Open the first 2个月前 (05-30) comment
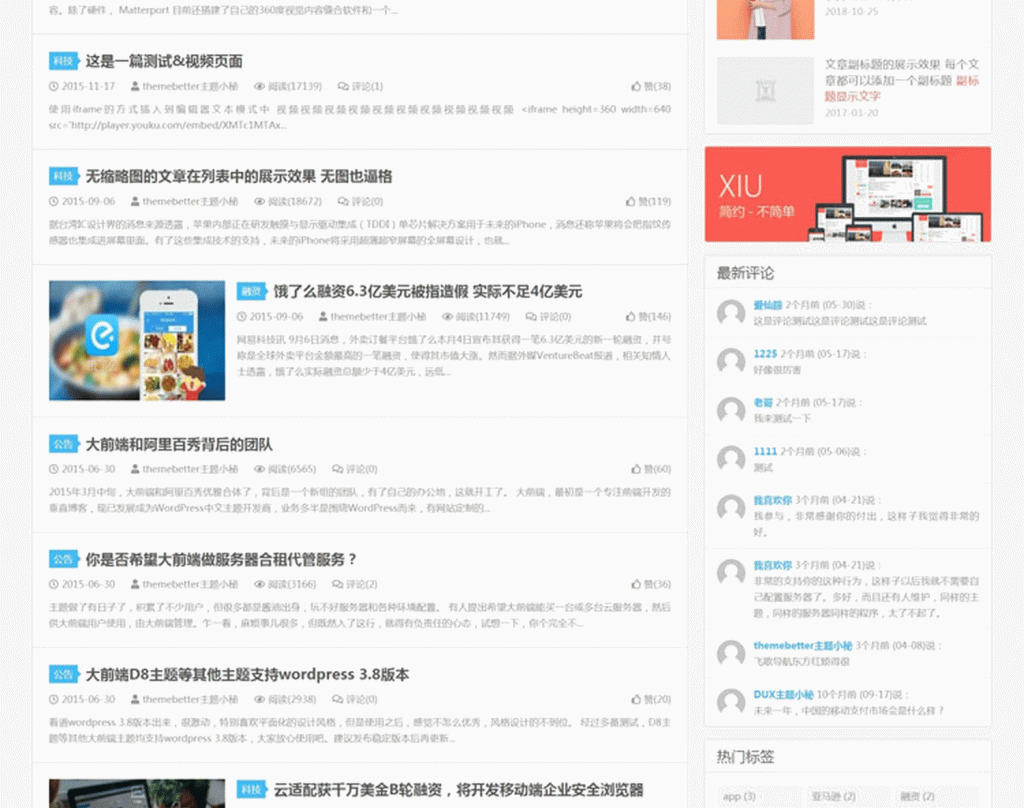The width and height of the screenshot is (1024, 808). (x=840, y=321)
